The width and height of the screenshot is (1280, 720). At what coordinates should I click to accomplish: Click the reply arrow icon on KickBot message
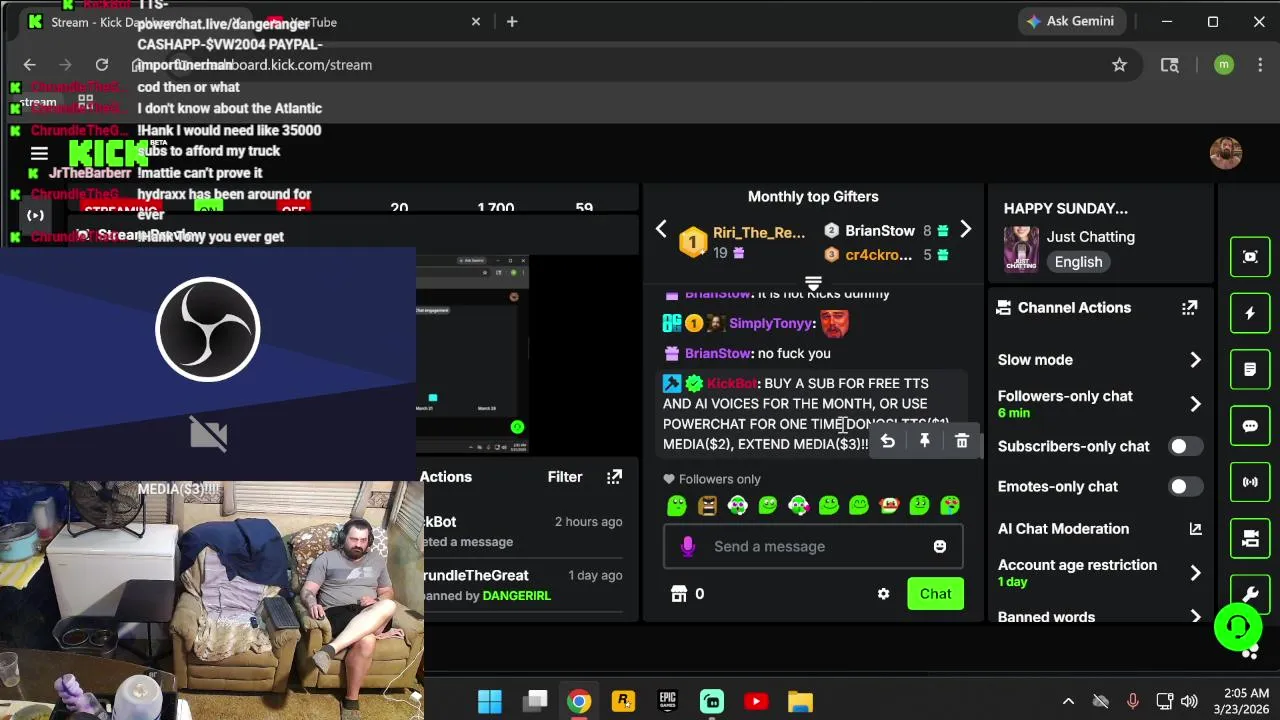(887, 441)
